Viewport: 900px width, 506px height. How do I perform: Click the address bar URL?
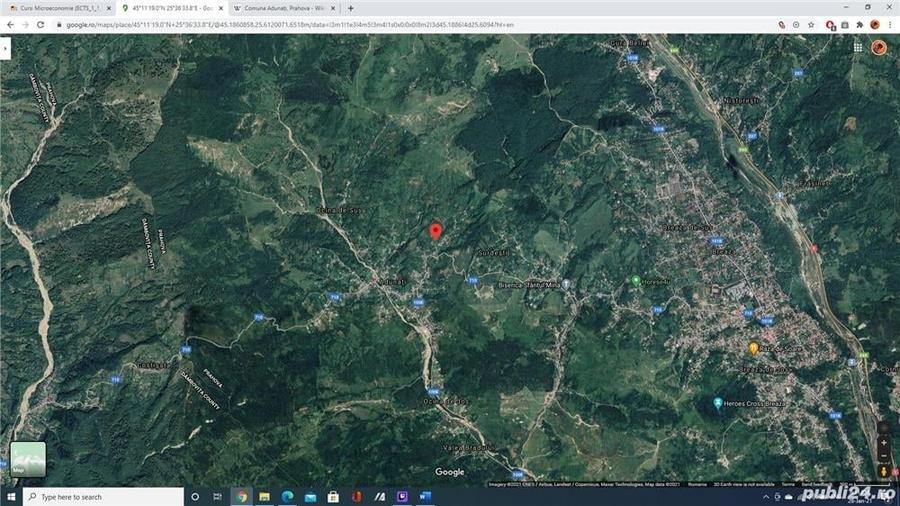(290, 25)
